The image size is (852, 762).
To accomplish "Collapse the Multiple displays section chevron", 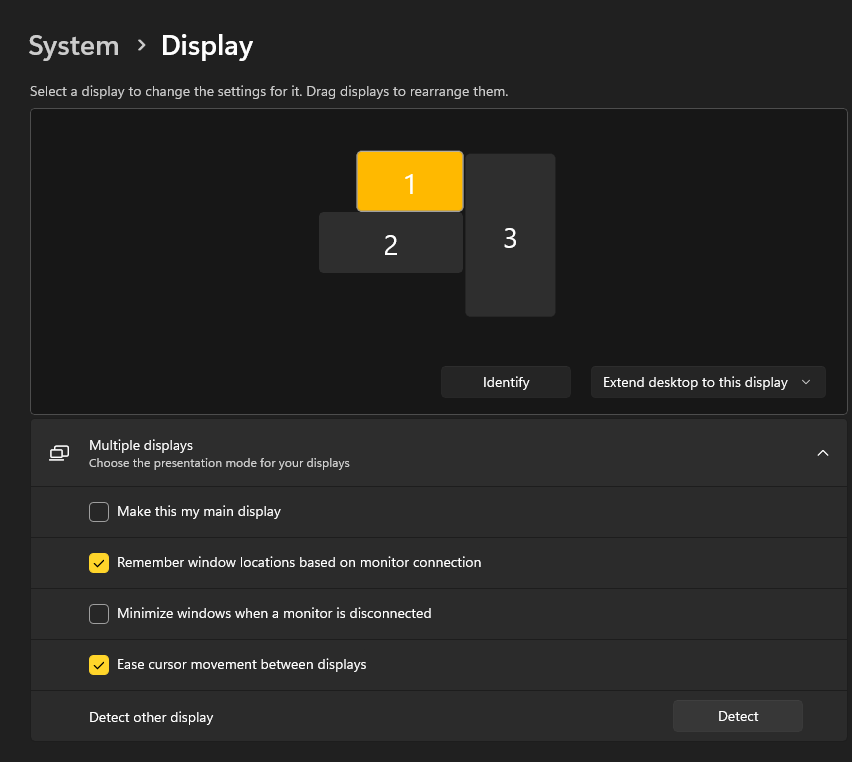I will point(822,453).
